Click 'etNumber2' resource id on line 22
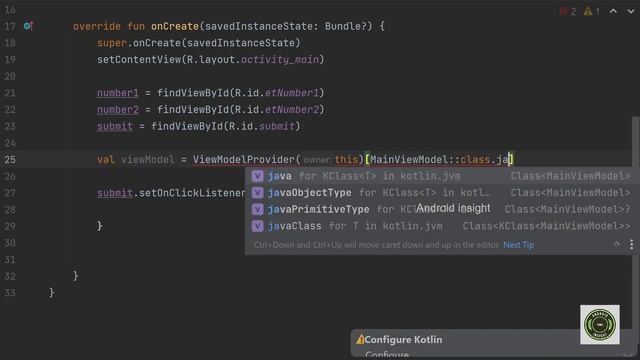 click(x=291, y=110)
